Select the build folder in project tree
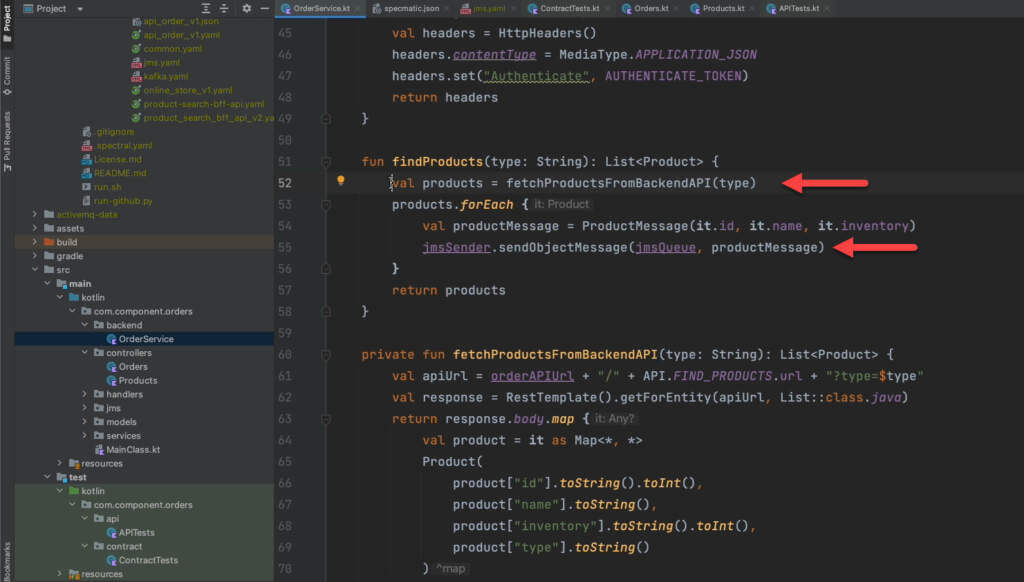This screenshot has height=582, width=1024. point(66,242)
